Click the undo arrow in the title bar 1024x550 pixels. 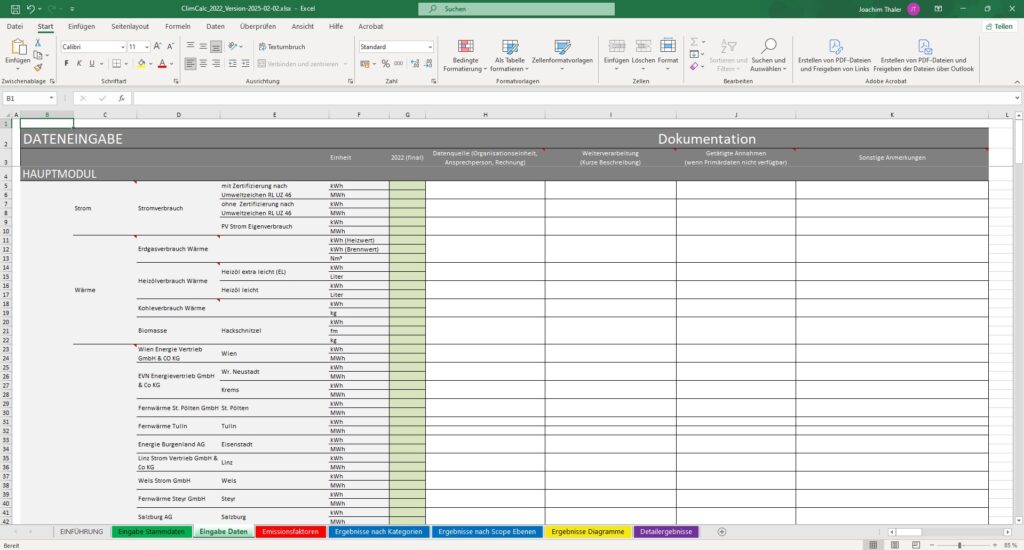(30, 9)
